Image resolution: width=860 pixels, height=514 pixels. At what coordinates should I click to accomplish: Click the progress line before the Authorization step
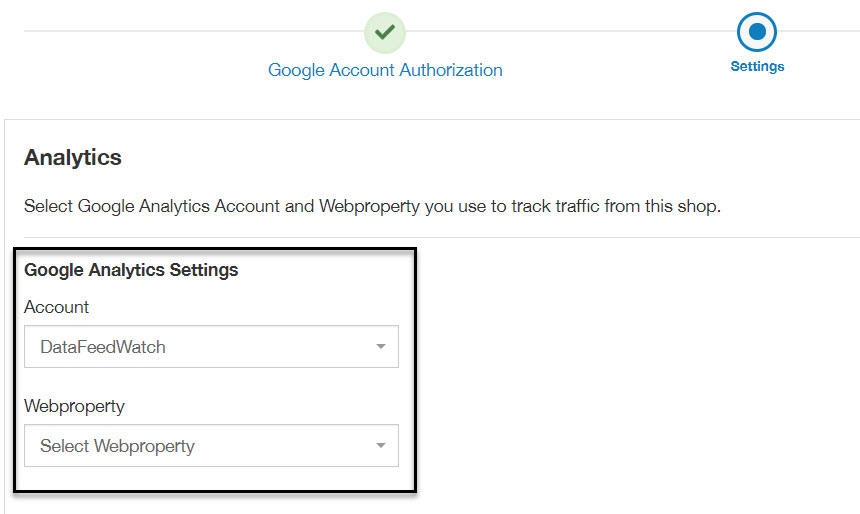point(194,31)
